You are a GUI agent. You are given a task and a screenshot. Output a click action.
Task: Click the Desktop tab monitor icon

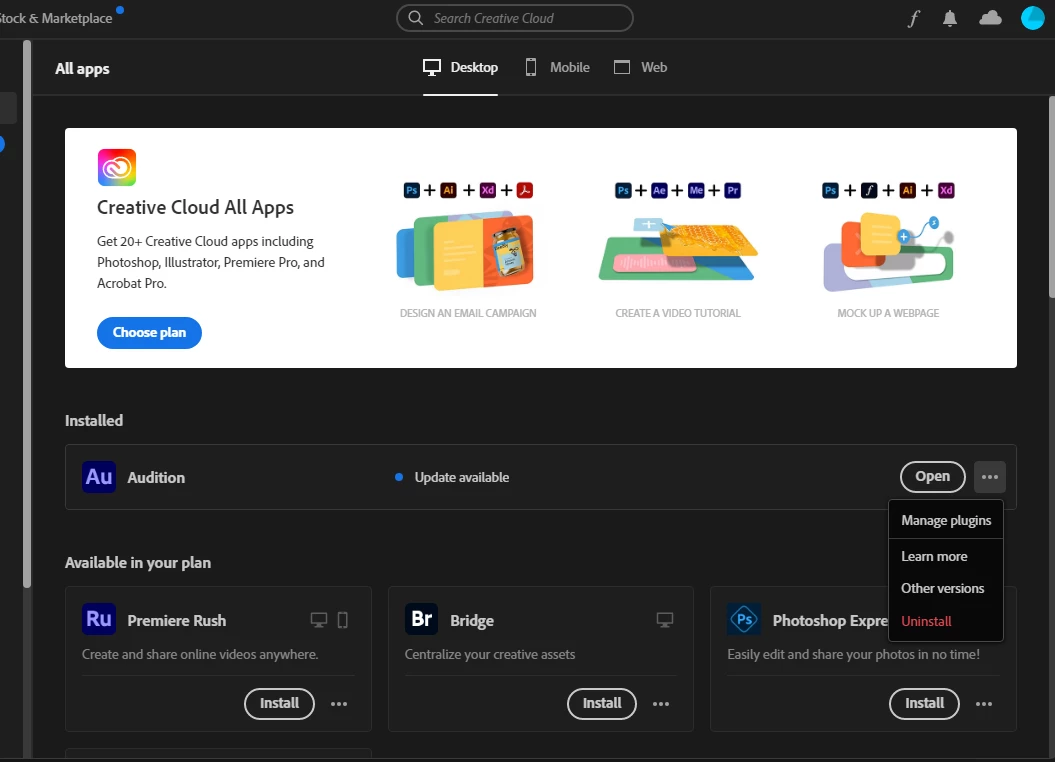coord(432,67)
